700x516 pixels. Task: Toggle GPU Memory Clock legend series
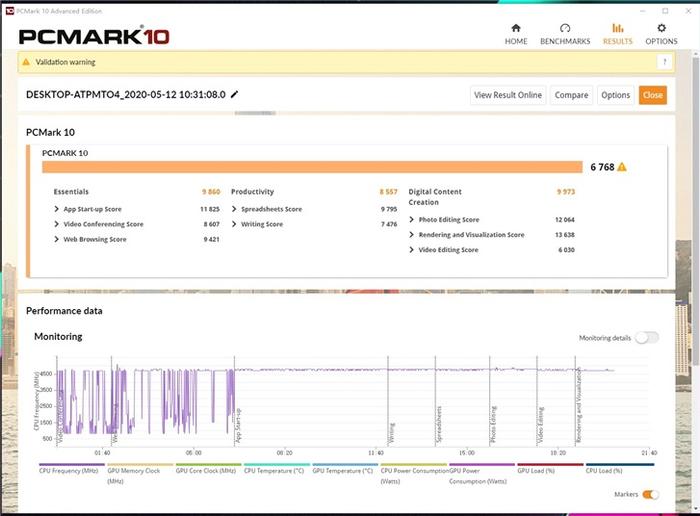click(x=140, y=473)
